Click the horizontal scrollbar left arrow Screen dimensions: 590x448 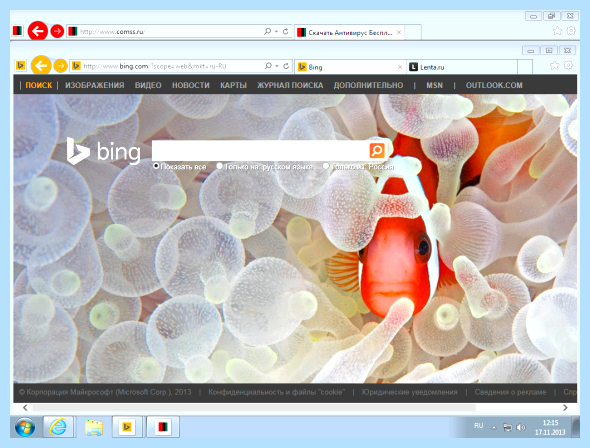pyautogui.click(x=25, y=408)
